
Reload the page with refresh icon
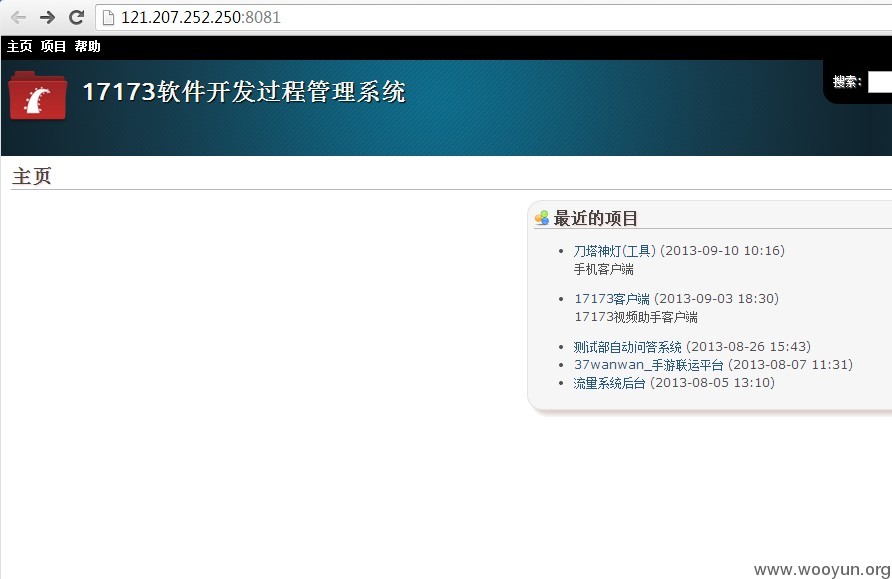point(77,18)
